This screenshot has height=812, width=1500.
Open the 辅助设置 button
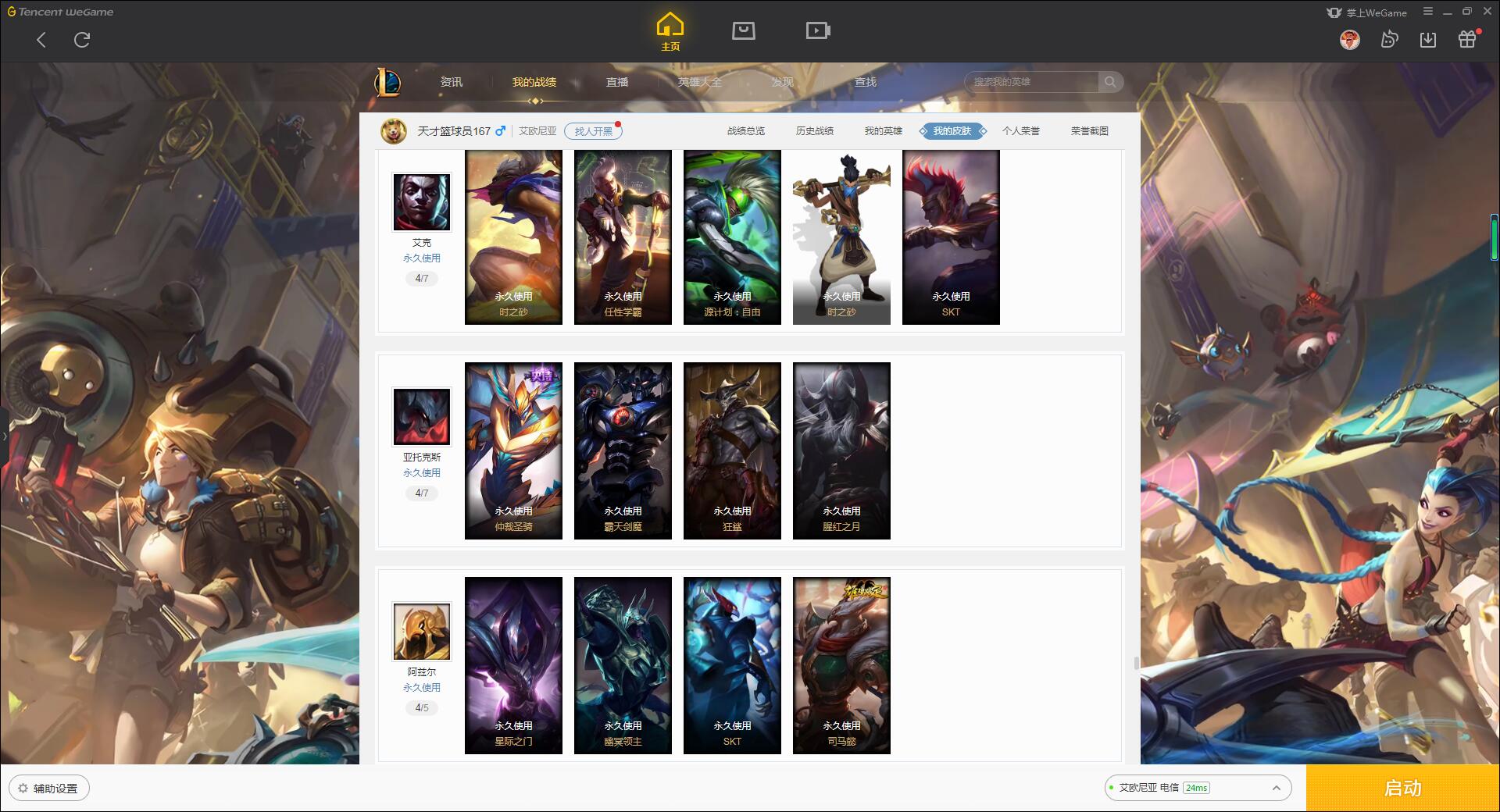(x=49, y=789)
